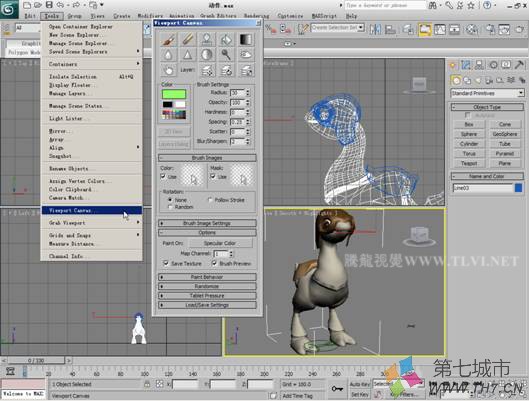Select the Shapes category icon

pos(467,80)
